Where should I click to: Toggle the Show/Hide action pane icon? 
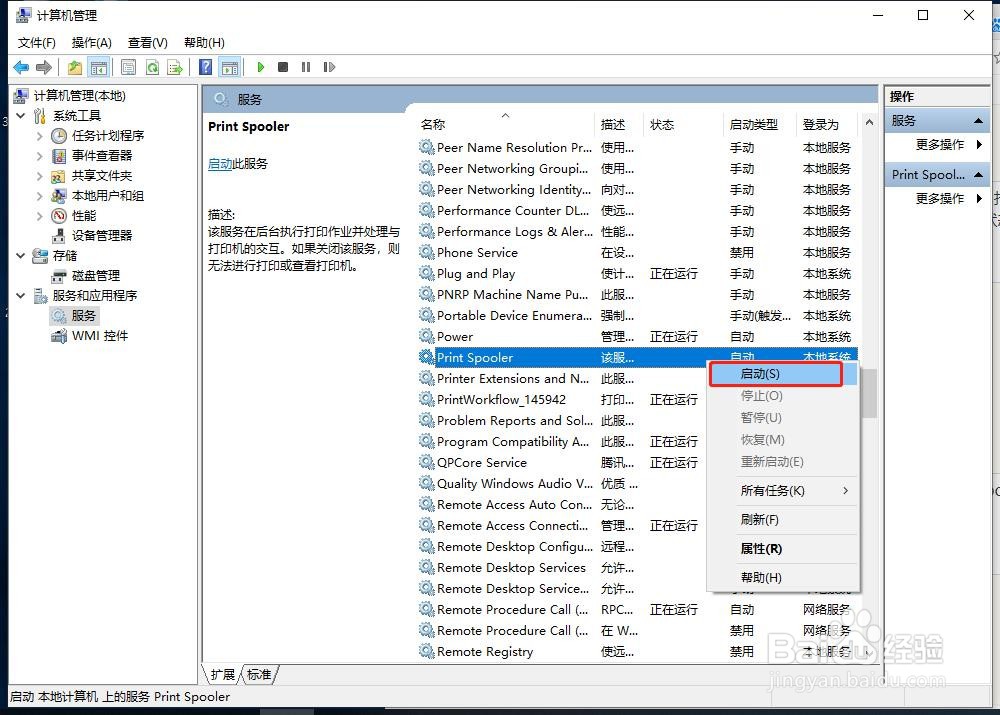[x=230, y=67]
